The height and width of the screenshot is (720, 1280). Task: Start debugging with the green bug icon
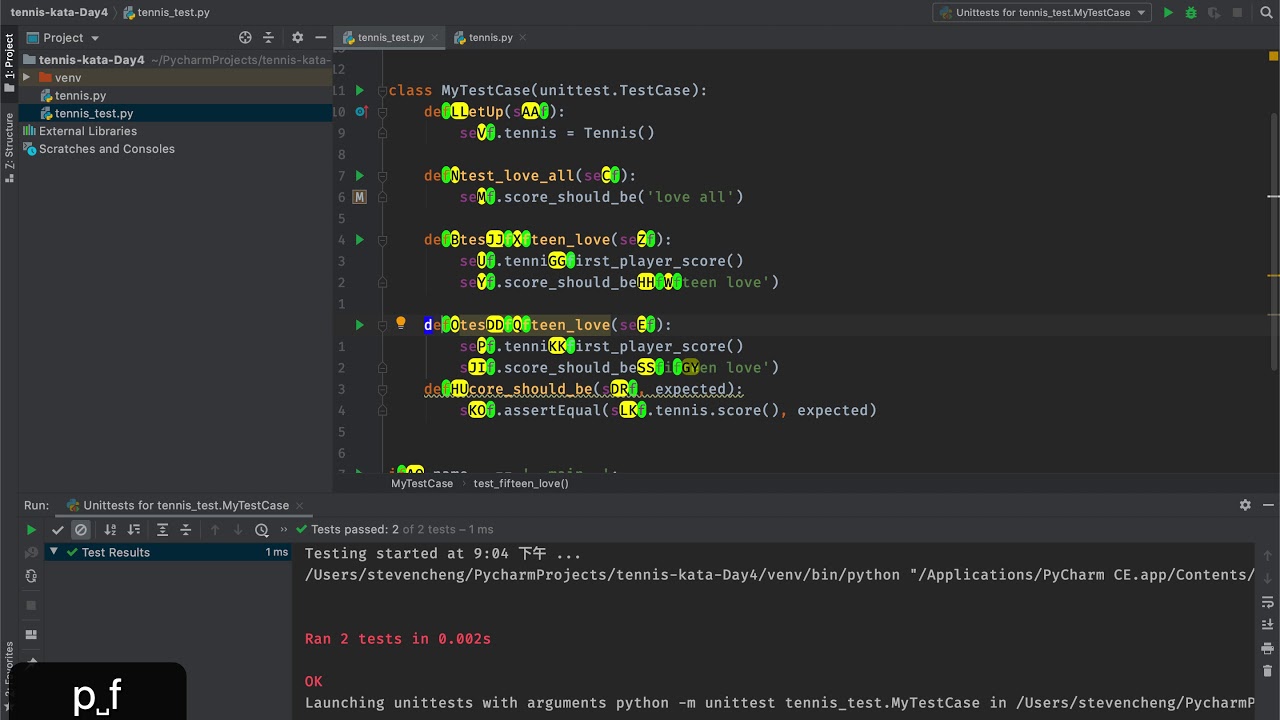coord(1191,13)
